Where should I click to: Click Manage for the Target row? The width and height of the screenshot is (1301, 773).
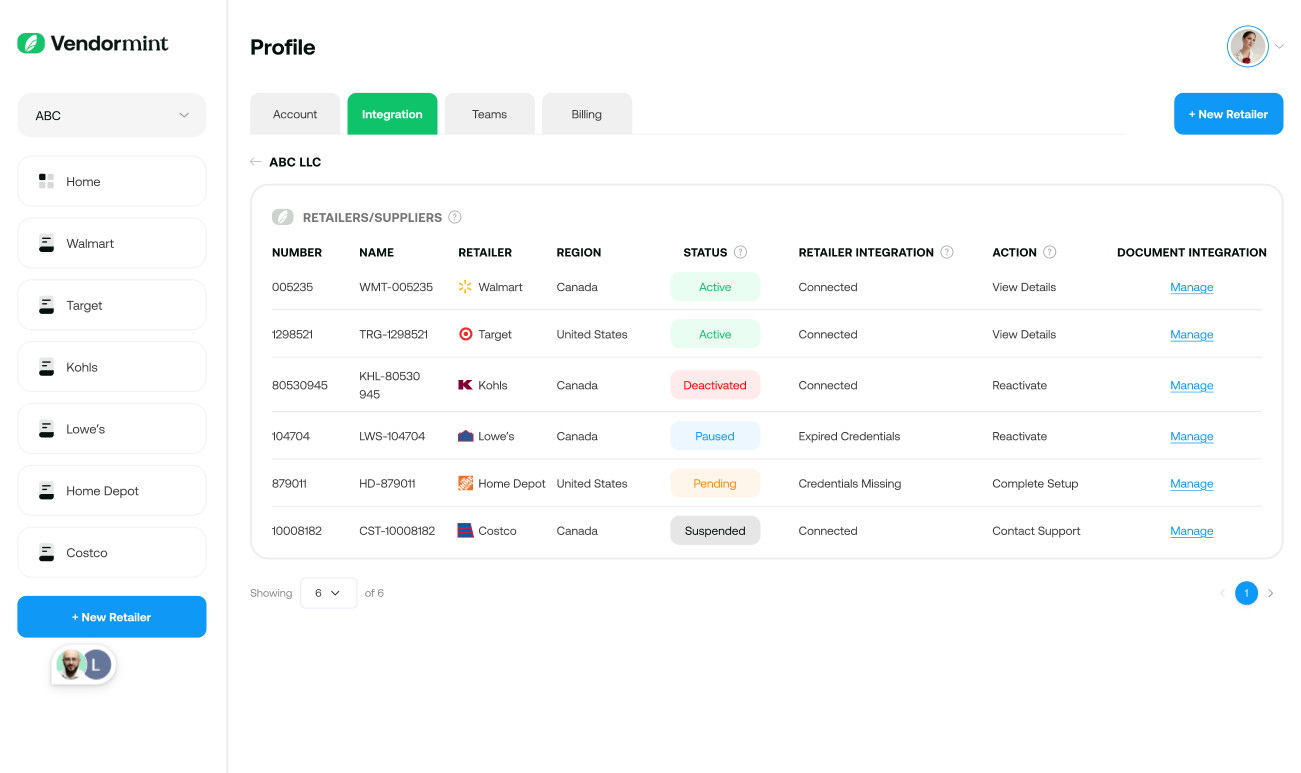tap(1192, 334)
